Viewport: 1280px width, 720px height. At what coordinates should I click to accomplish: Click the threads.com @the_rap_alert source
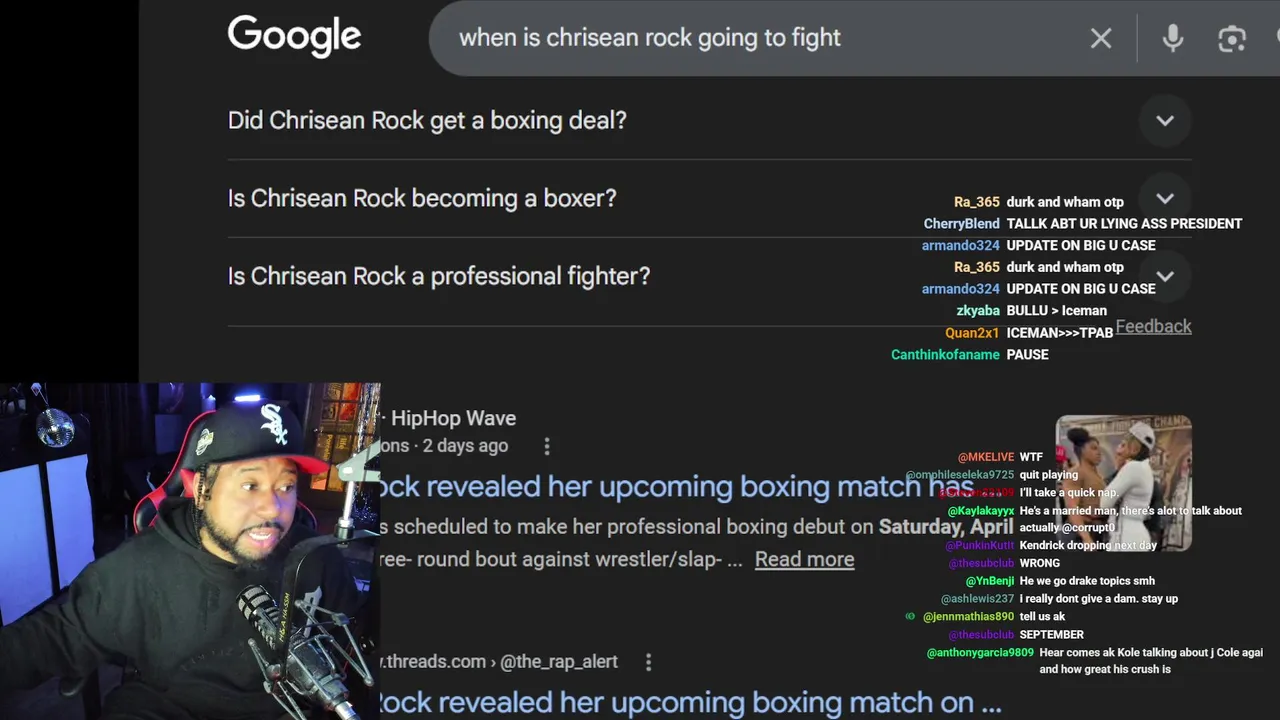click(x=500, y=662)
